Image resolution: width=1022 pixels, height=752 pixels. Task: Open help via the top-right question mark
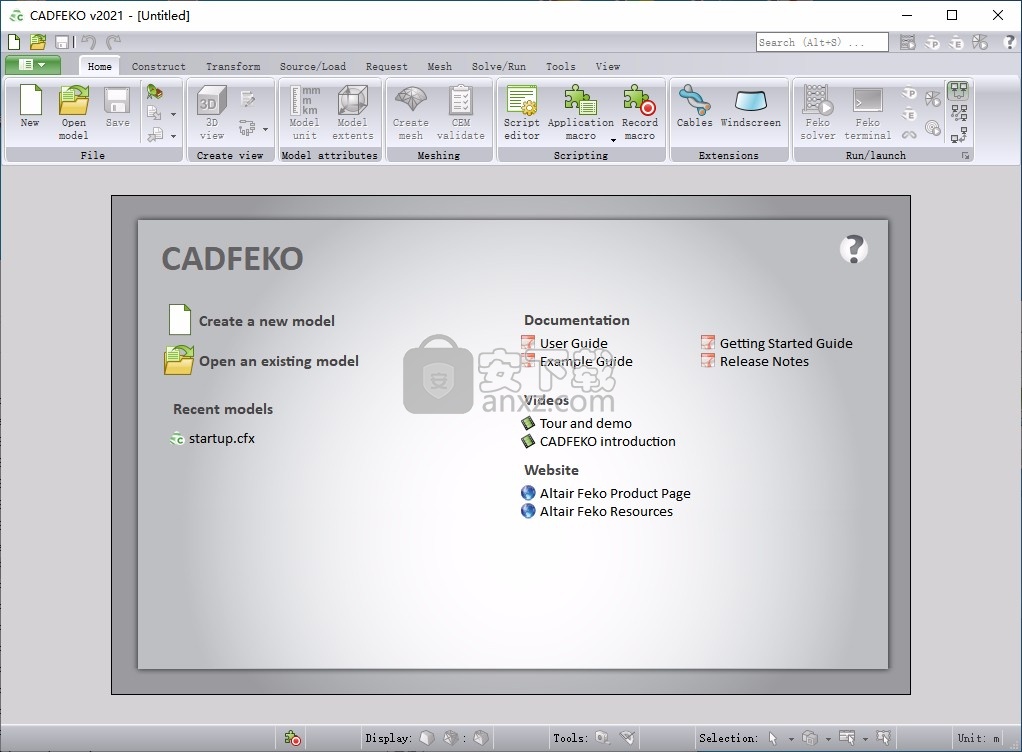(x=1009, y=42)
